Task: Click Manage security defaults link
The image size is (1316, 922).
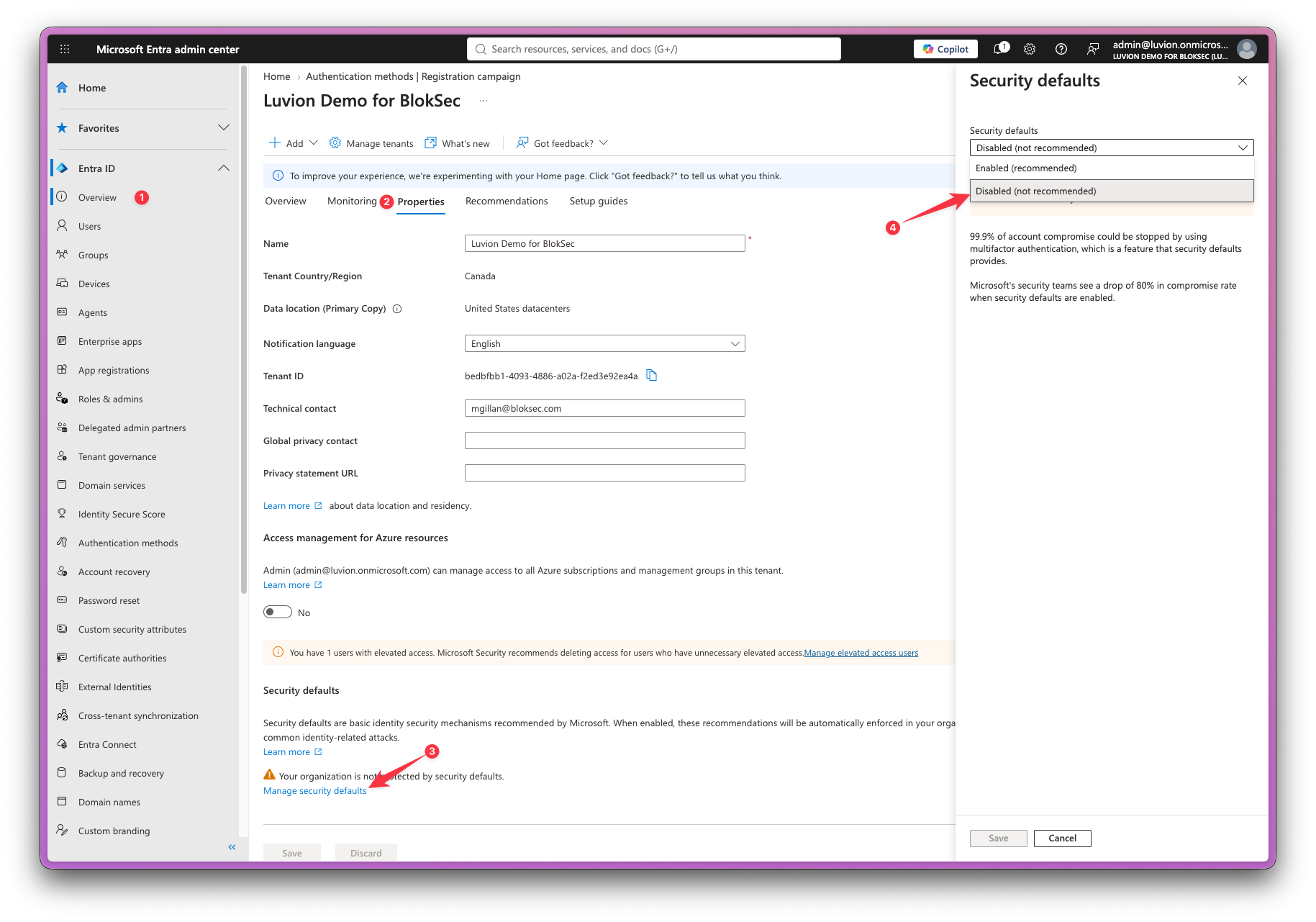Action: tap(315, 791)
